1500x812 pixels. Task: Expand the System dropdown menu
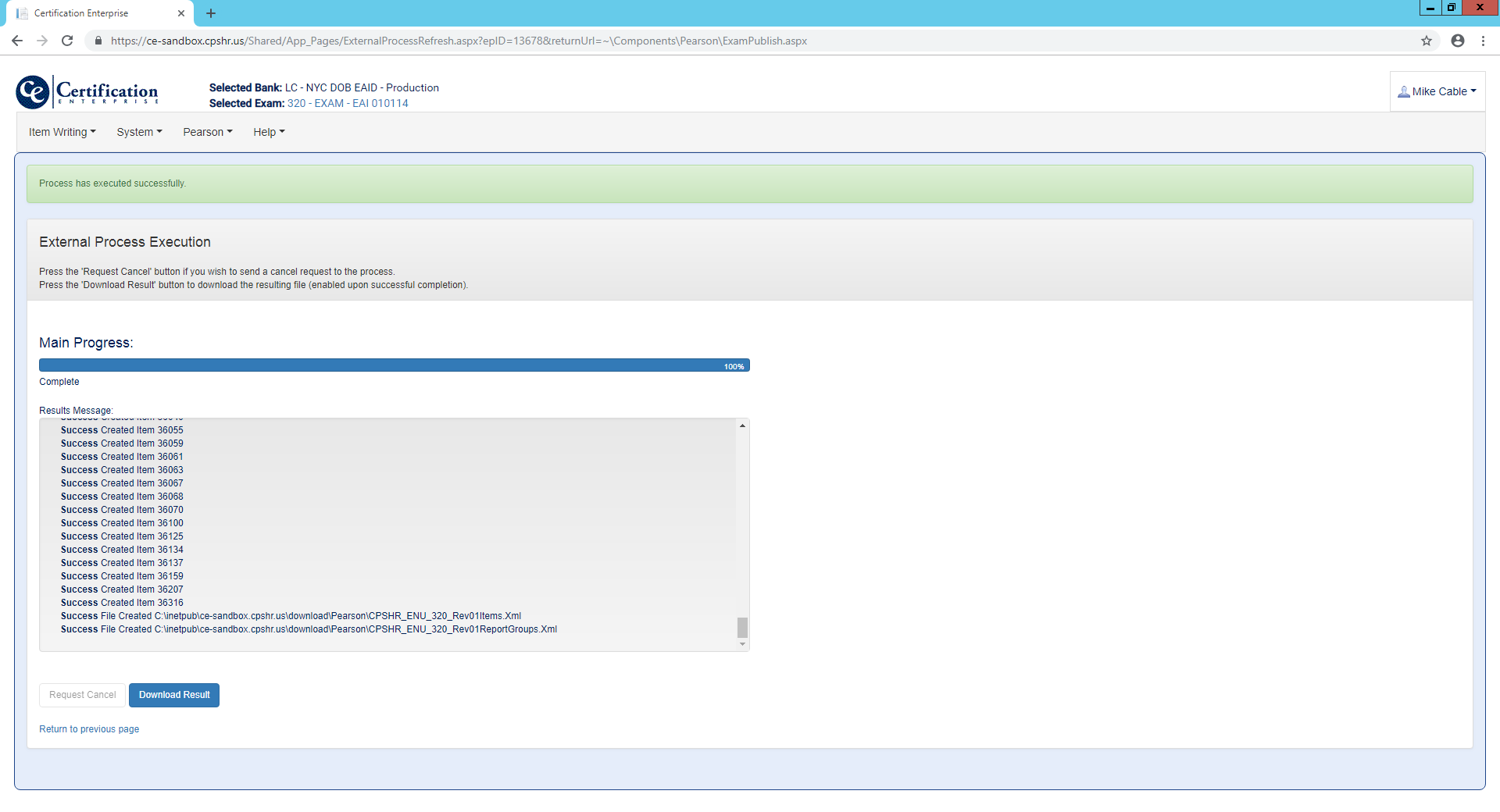pos(139,132)
